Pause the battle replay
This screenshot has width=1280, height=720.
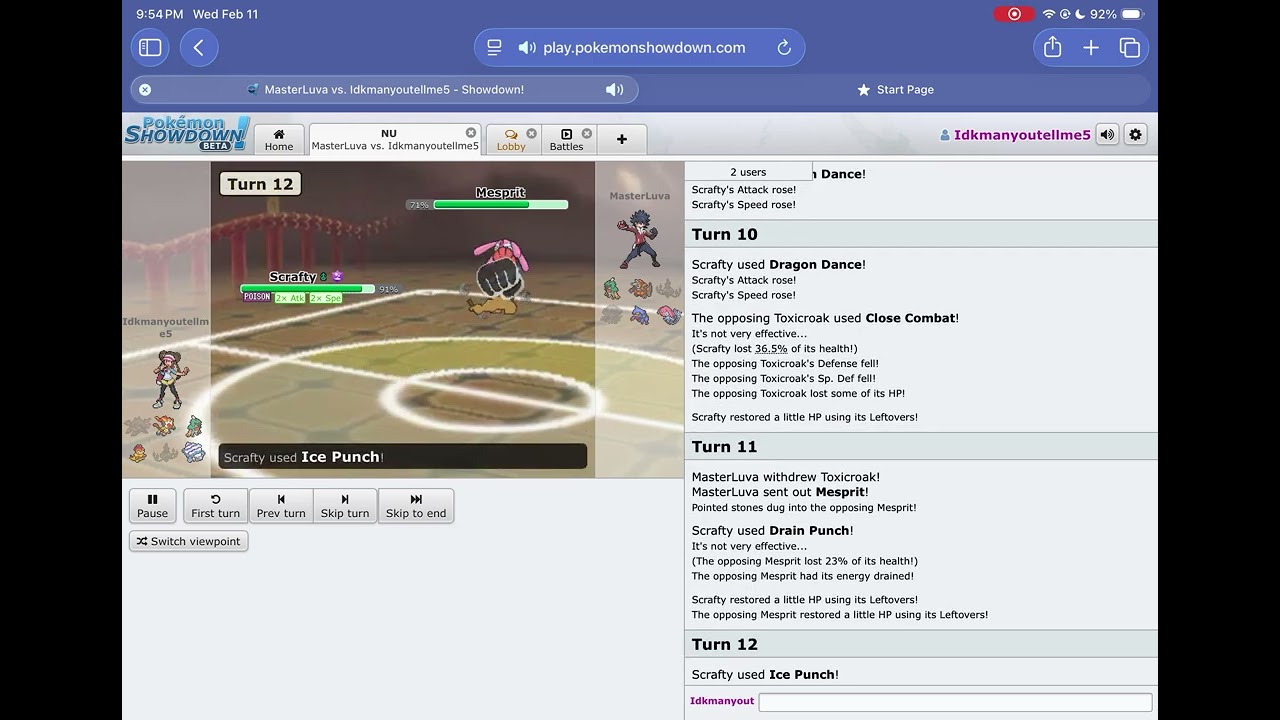point(152,505)
